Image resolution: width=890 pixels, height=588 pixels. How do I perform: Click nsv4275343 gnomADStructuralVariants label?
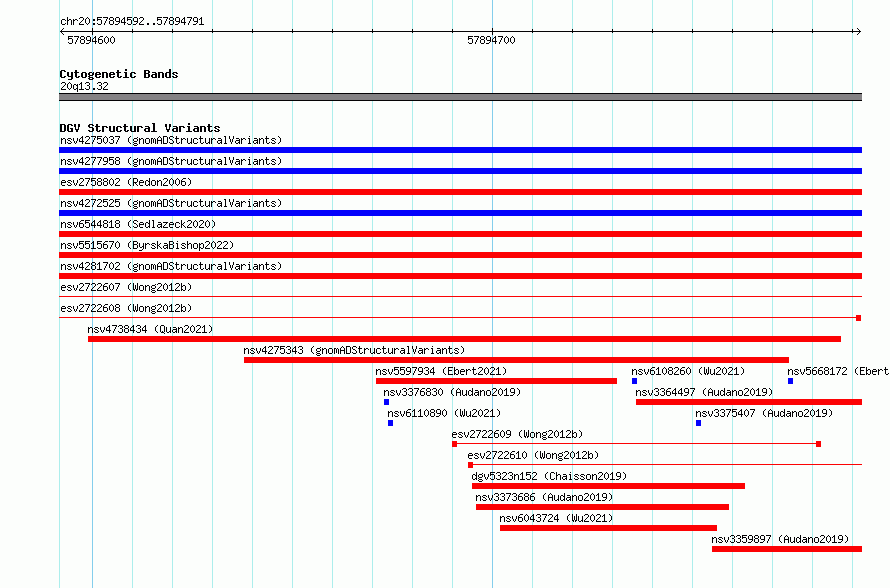(354, 350)
